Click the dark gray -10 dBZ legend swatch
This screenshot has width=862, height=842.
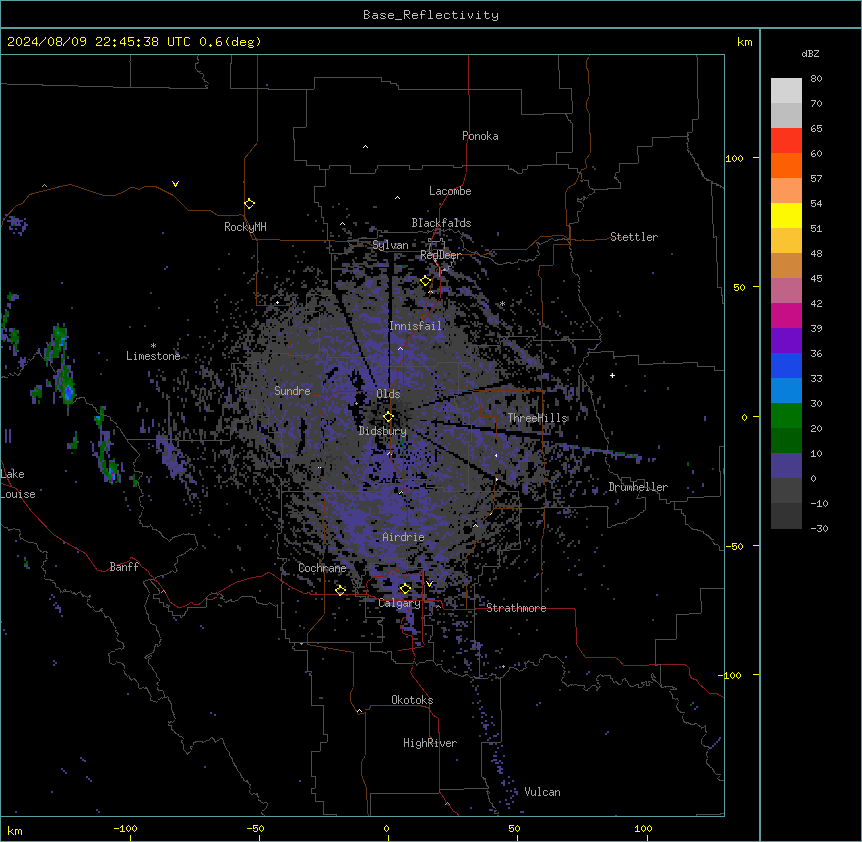[786, 516]
